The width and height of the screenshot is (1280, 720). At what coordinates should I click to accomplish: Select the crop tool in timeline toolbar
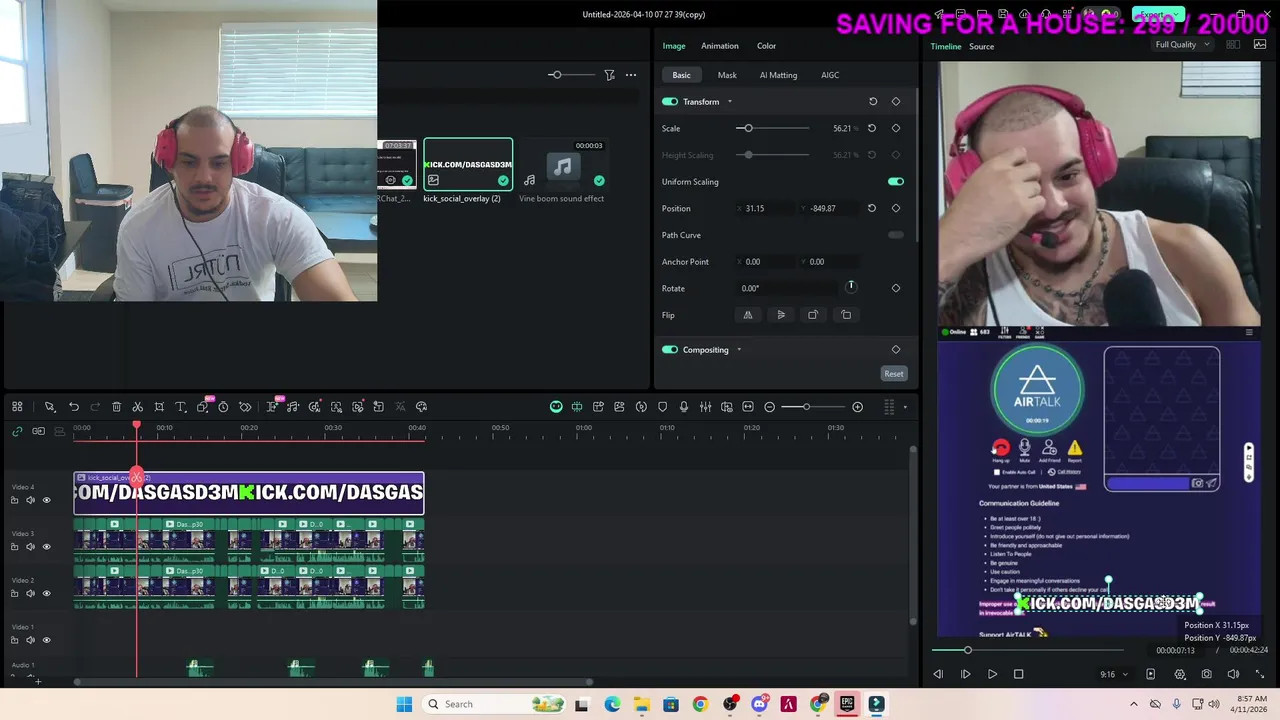[x=159, y=407]
